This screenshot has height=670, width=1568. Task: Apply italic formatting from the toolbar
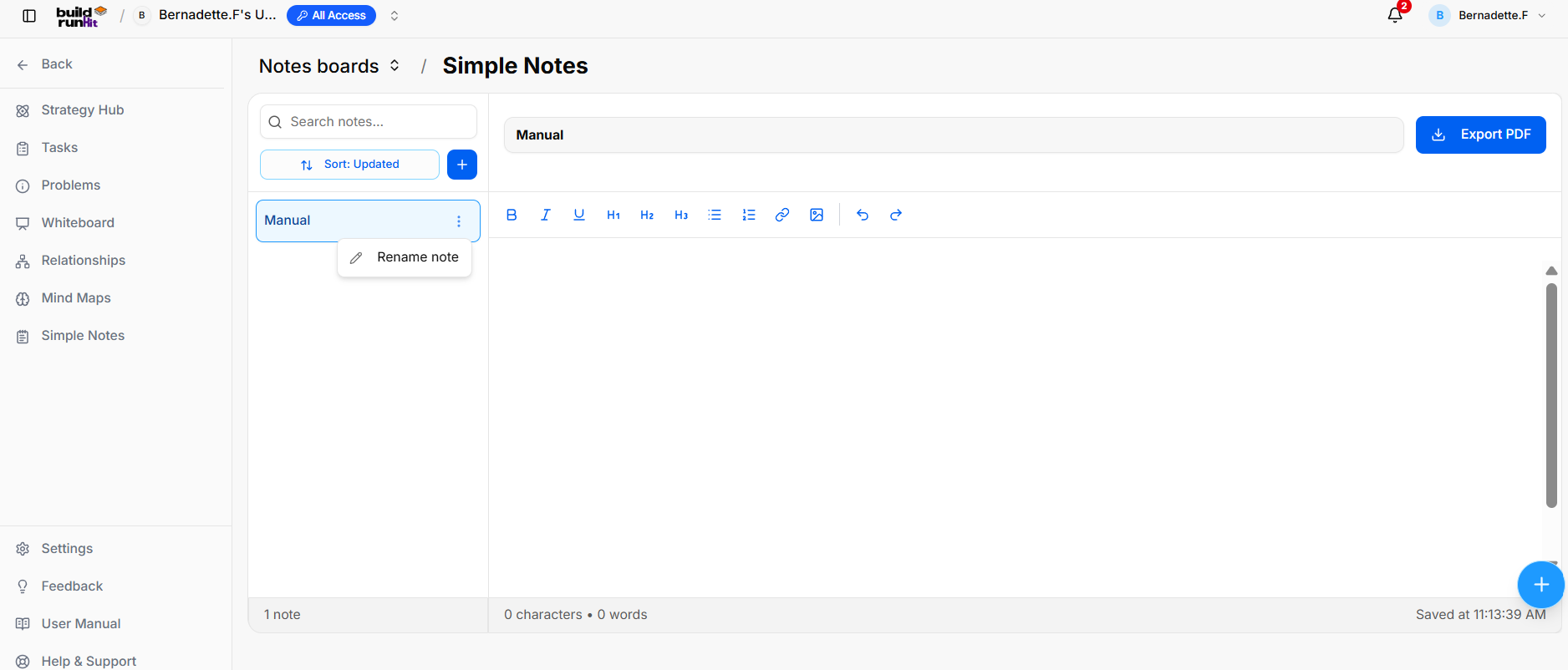coord(545,215)
